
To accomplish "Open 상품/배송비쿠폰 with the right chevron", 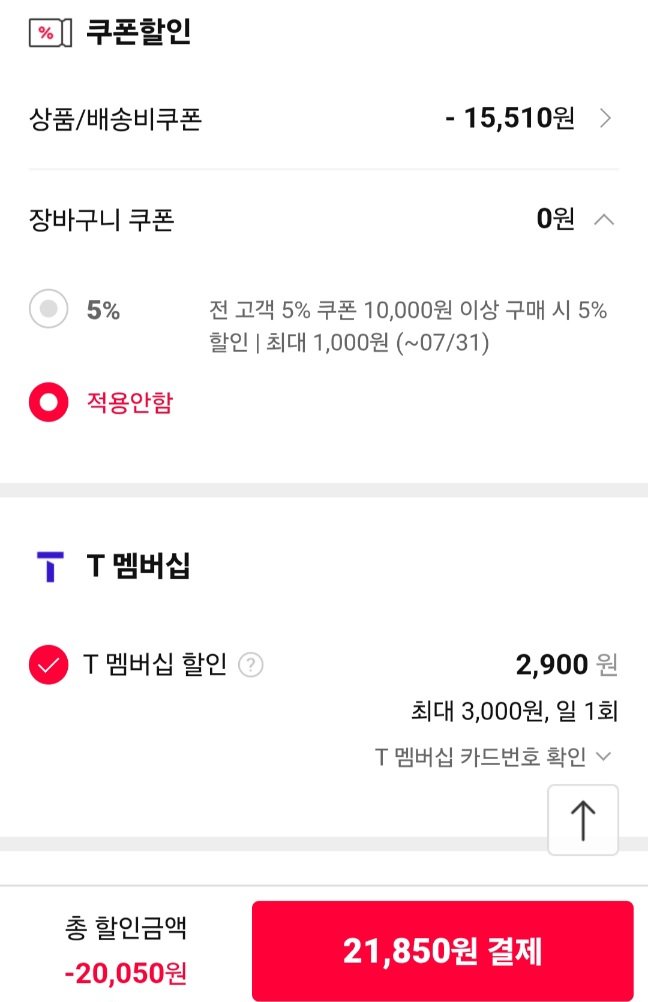I will (x=605, y=119).
